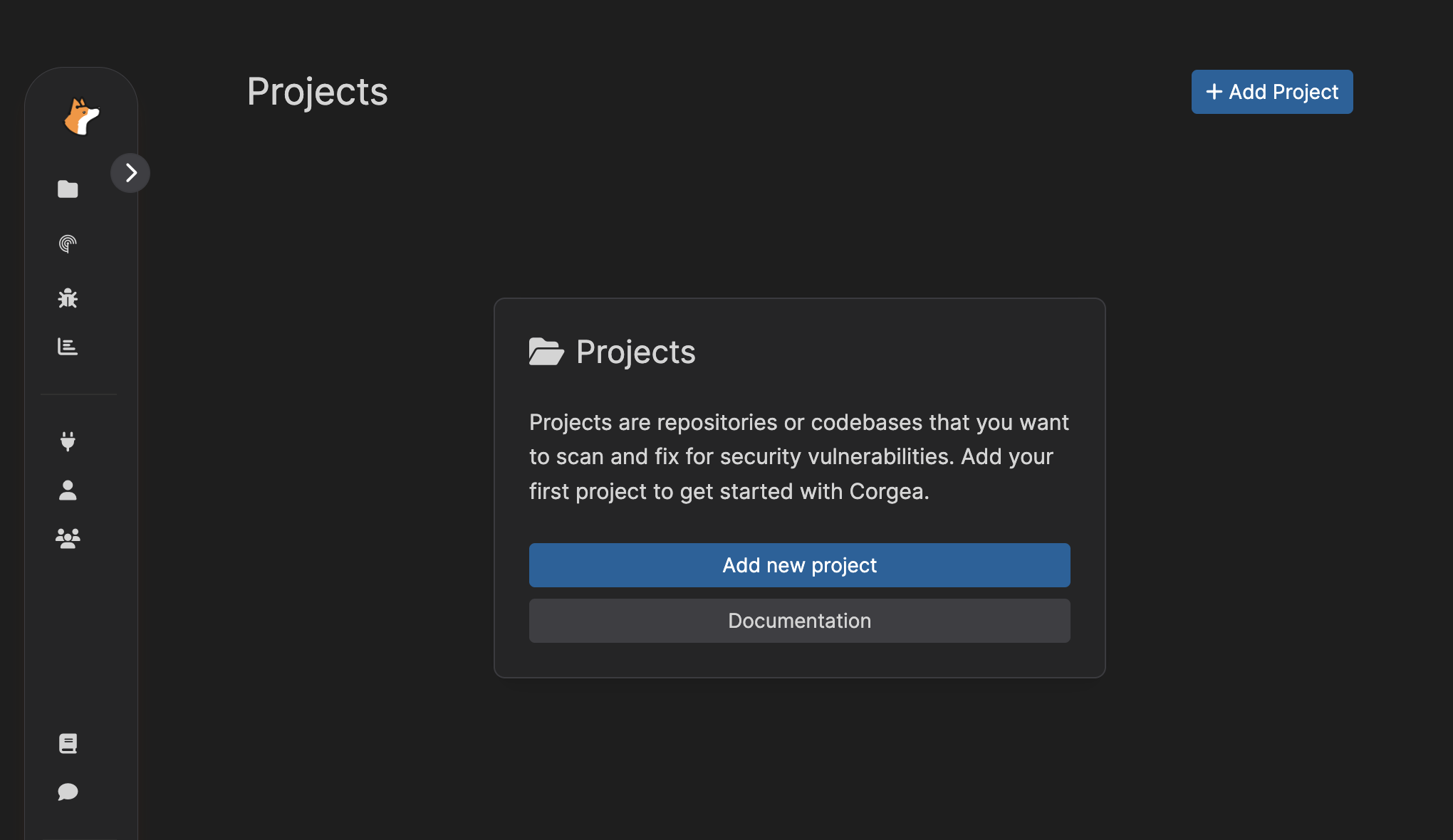
Task: Open the book docs icon in sidebar
Action: point(68,744)
